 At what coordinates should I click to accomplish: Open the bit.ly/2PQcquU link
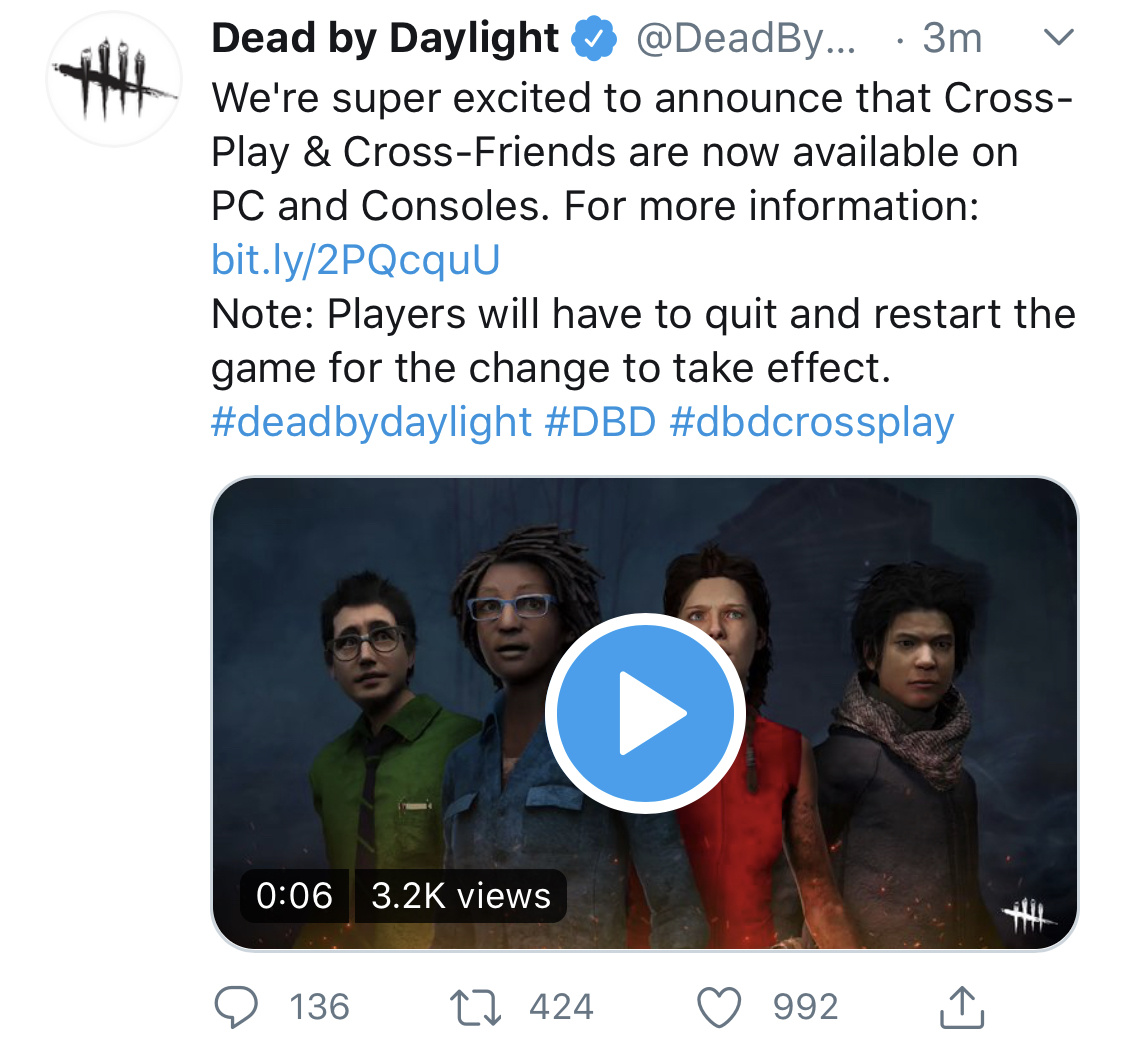coord(355,260)
